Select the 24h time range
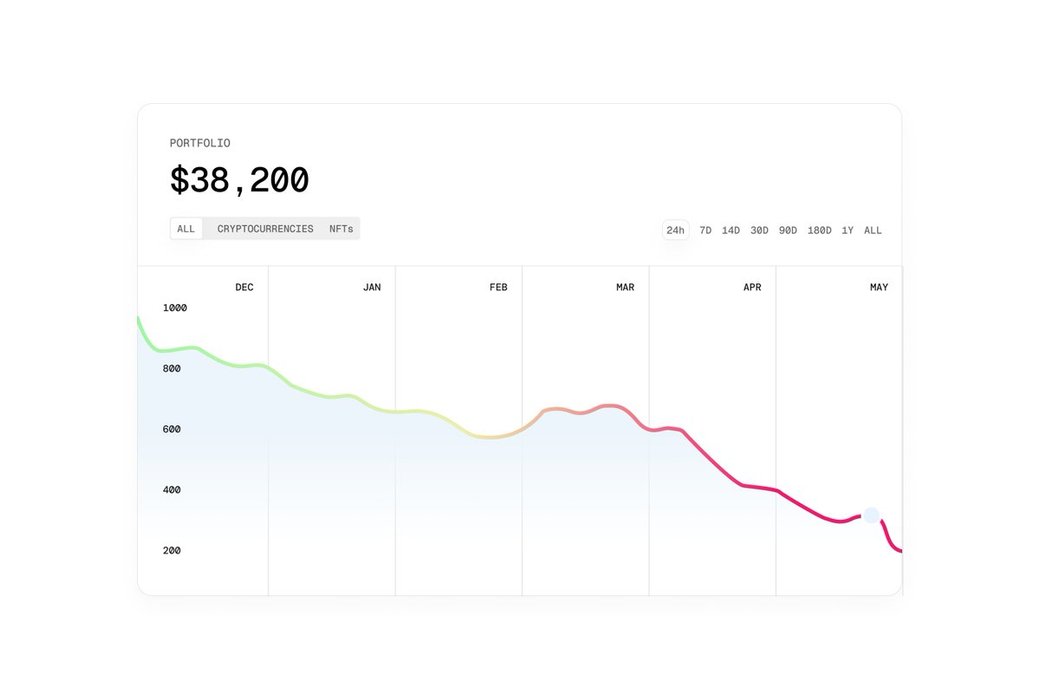 coord(676,231)
